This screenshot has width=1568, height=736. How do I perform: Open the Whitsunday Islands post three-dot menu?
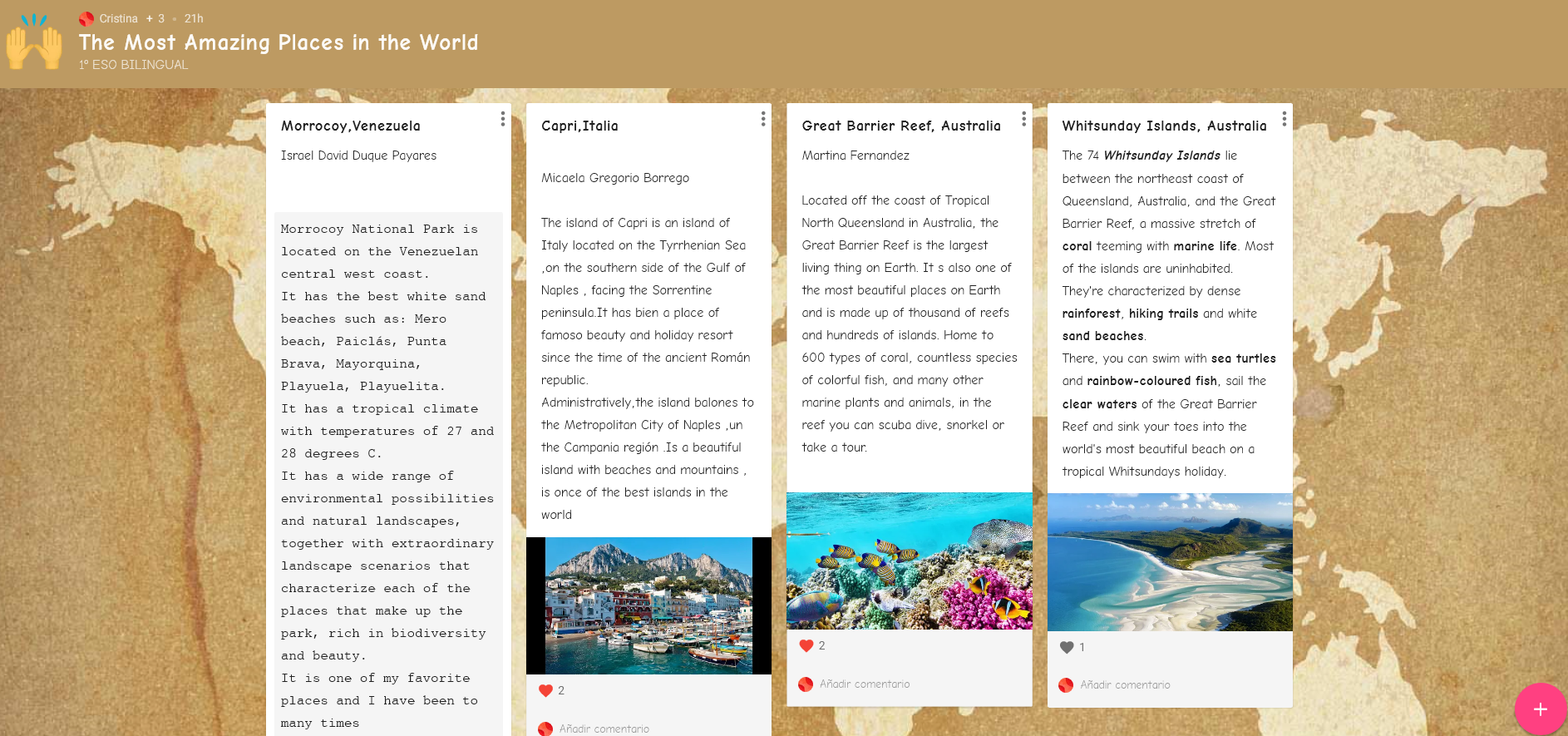point(1284,119)
